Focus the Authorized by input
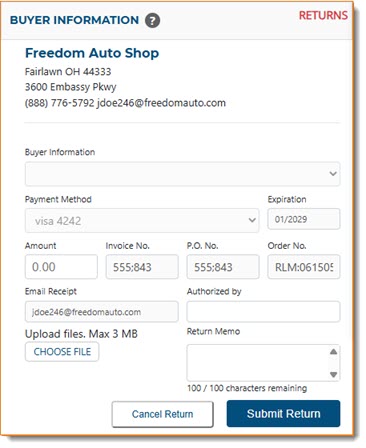Image resolution: width=366 pixels, height=448 pixels. 263,312
